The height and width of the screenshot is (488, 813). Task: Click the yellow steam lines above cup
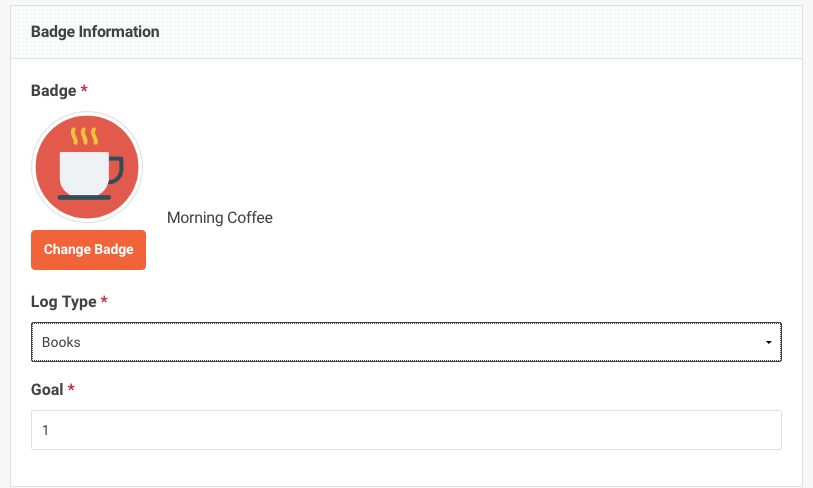(84, 136)
